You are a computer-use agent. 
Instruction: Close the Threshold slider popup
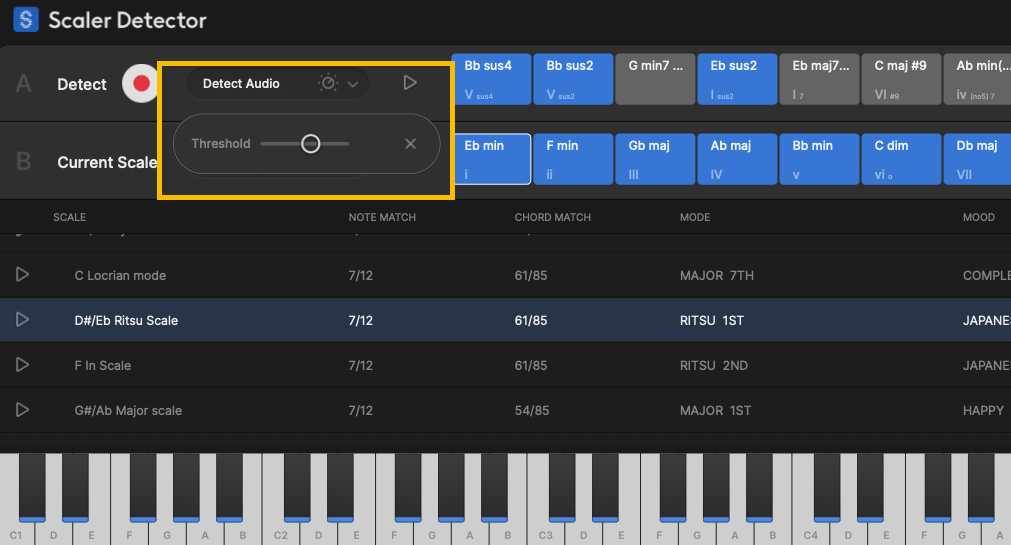[410, 144]
